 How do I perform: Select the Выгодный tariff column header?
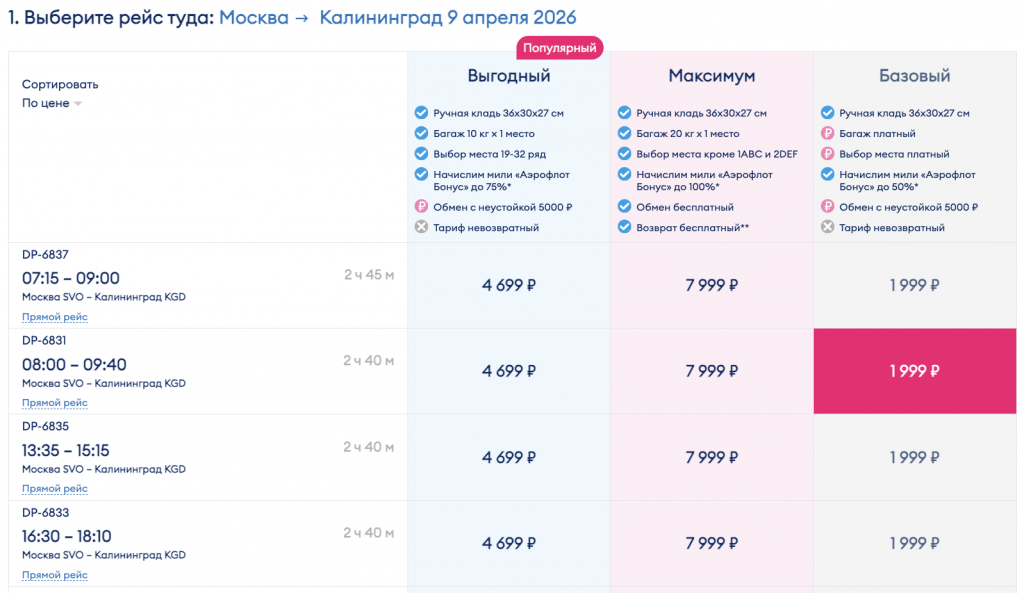coord(509,76)
